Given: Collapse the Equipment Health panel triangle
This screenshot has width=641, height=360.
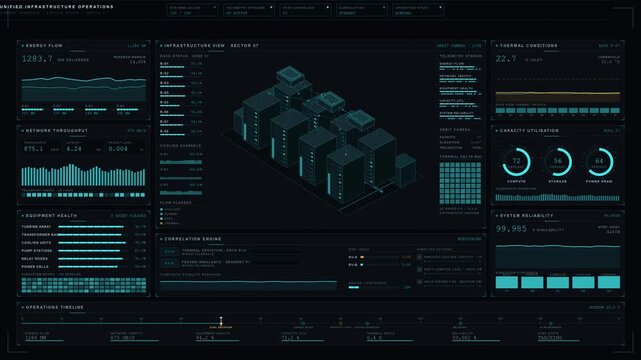Looking at the screenshot, I should coord(23,216).
